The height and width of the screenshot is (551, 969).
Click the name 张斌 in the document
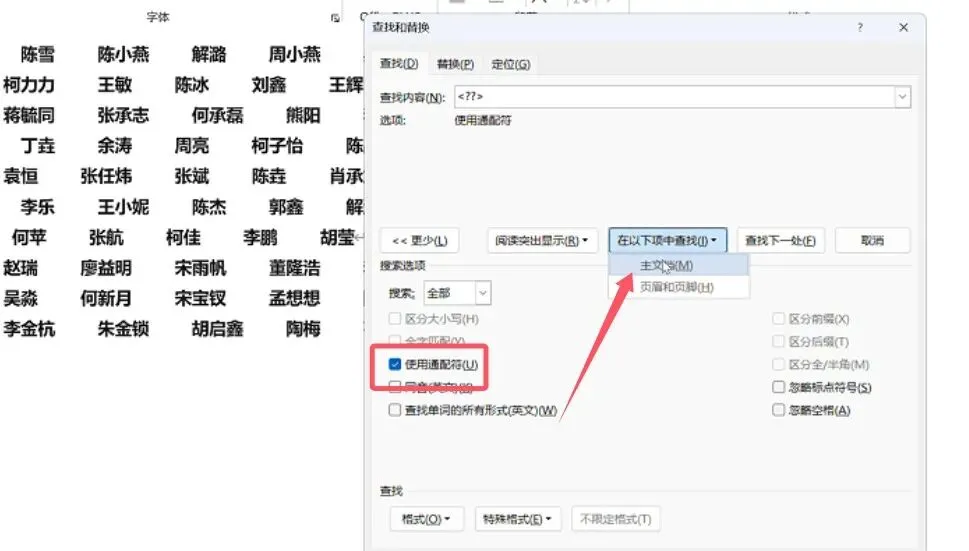tap(192, 176)
